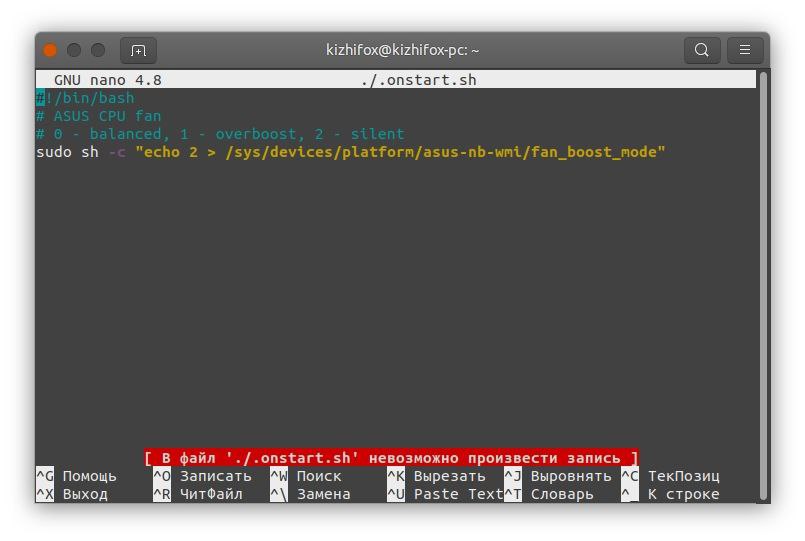
Task: Click the GNU nano 4.8 header text
Action: click(108, 80)
